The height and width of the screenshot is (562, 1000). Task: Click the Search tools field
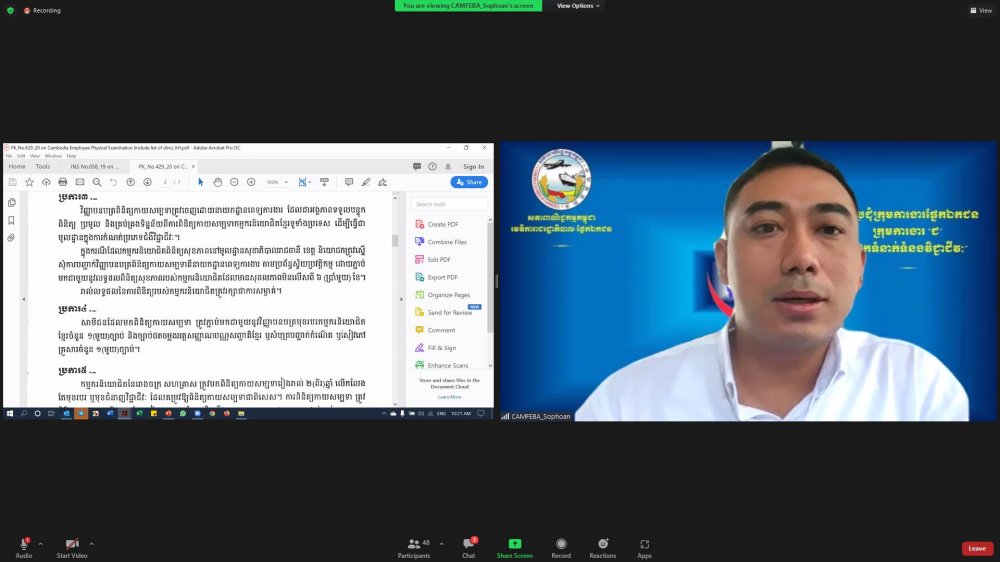click(x=450, y=204)
